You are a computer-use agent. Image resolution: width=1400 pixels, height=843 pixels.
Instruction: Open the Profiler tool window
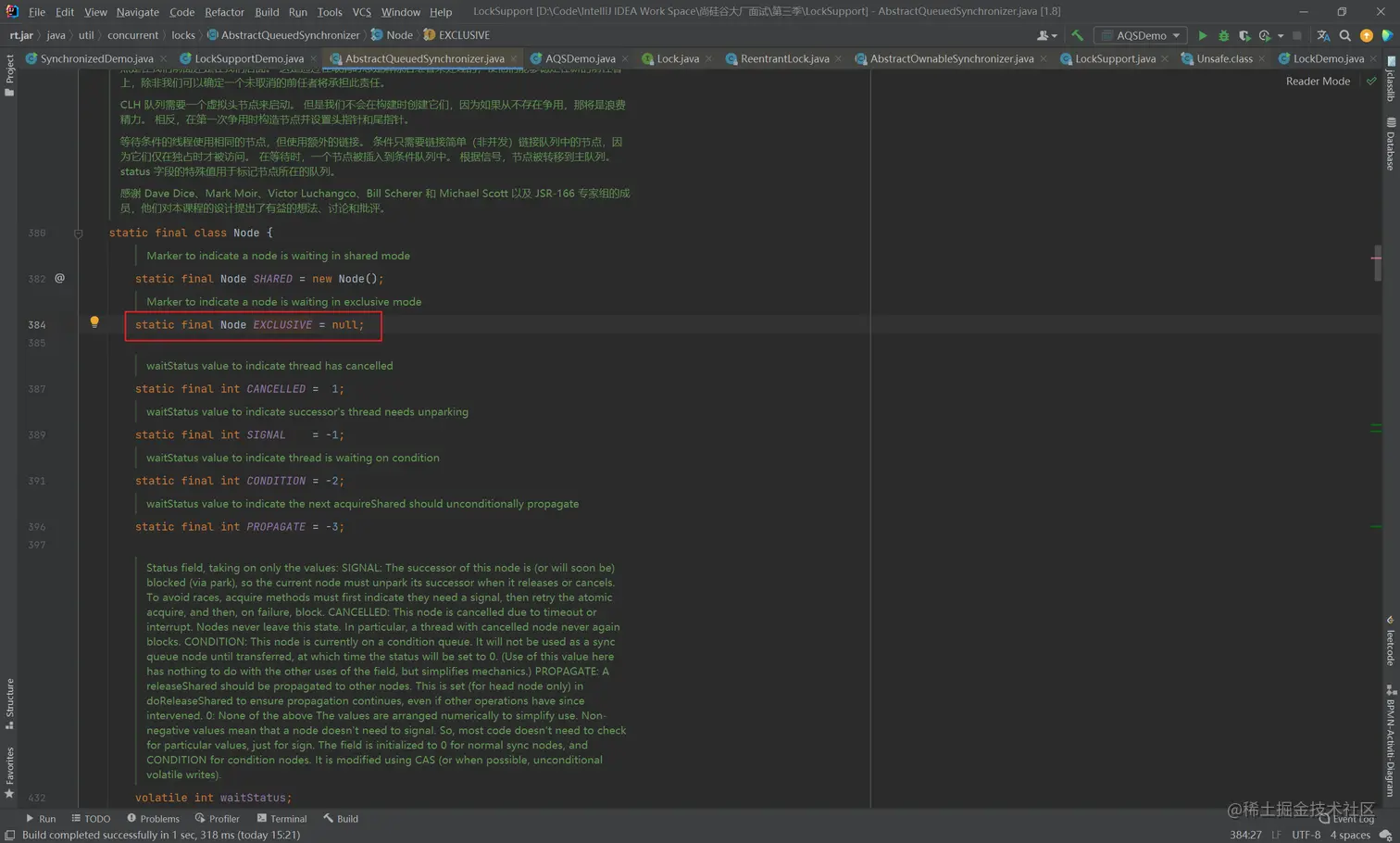tap(218, 819)
